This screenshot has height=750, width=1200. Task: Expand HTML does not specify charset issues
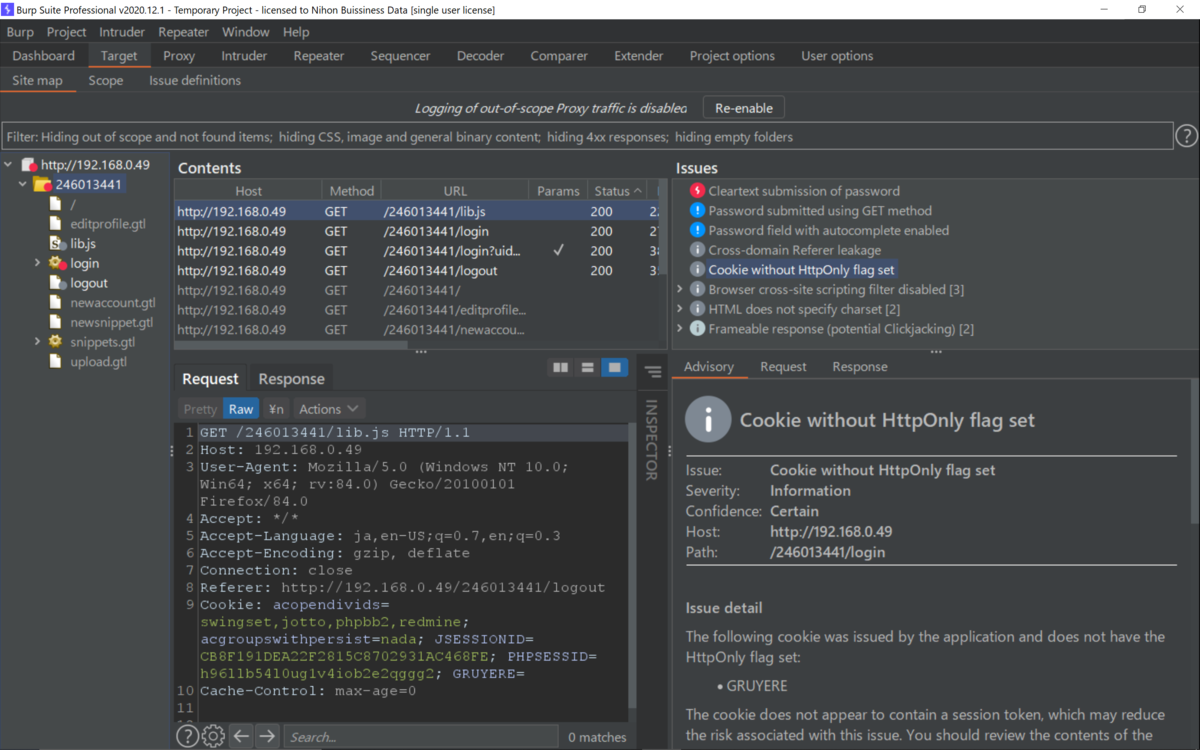[680, 309]
